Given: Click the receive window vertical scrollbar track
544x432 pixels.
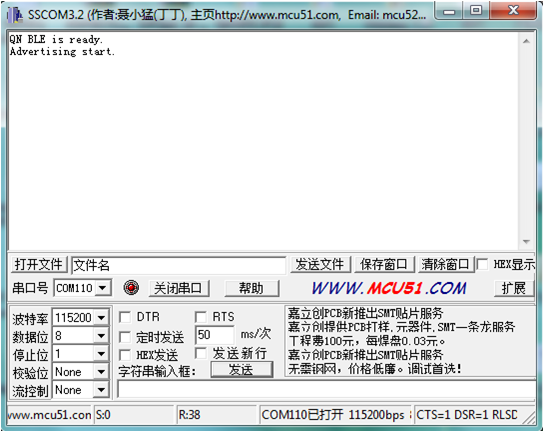Looking at the screenshot, I should (526, 142).
